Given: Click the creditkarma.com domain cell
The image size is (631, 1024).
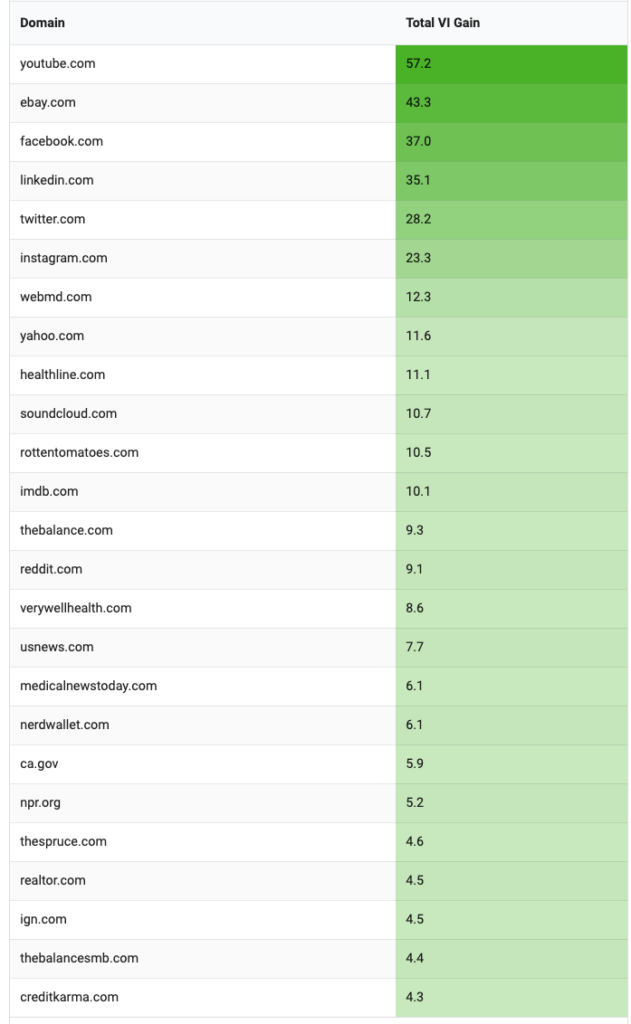Looking at the screenshot, I should tap(69, 997).
